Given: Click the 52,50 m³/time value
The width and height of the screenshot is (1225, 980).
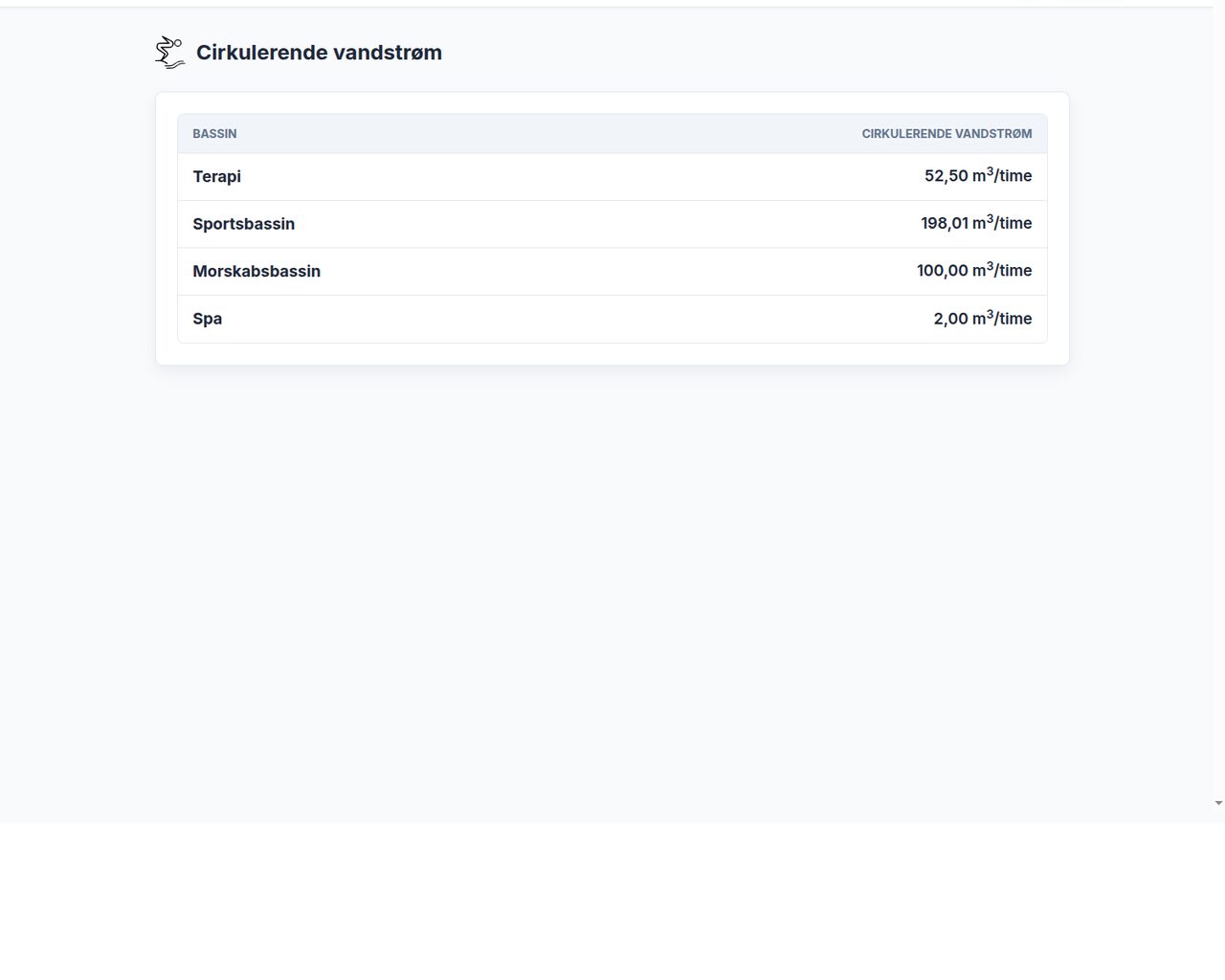Looking at the screenshot, I should (978, 176).
